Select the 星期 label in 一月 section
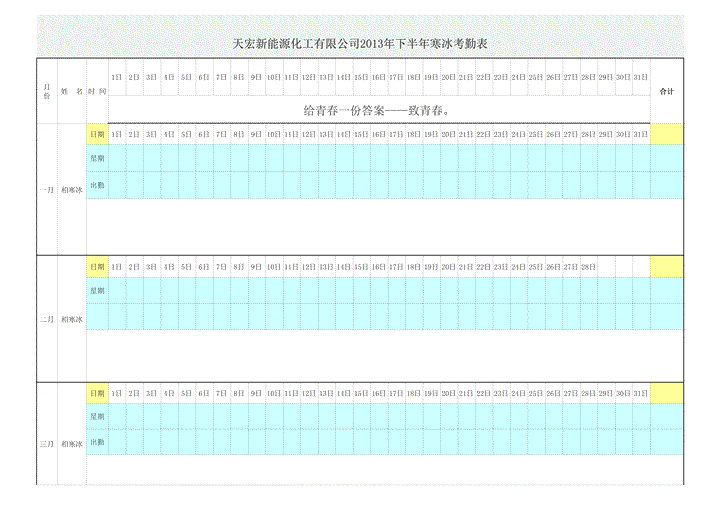This screenshot has height=510, width=721. click(97, 158)
